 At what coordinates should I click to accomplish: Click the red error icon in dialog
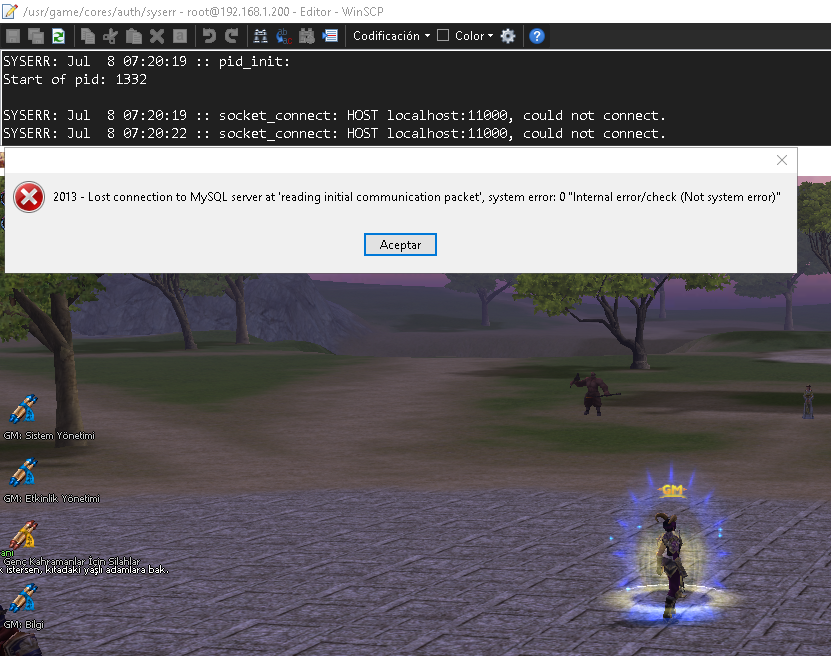[29, 197]
